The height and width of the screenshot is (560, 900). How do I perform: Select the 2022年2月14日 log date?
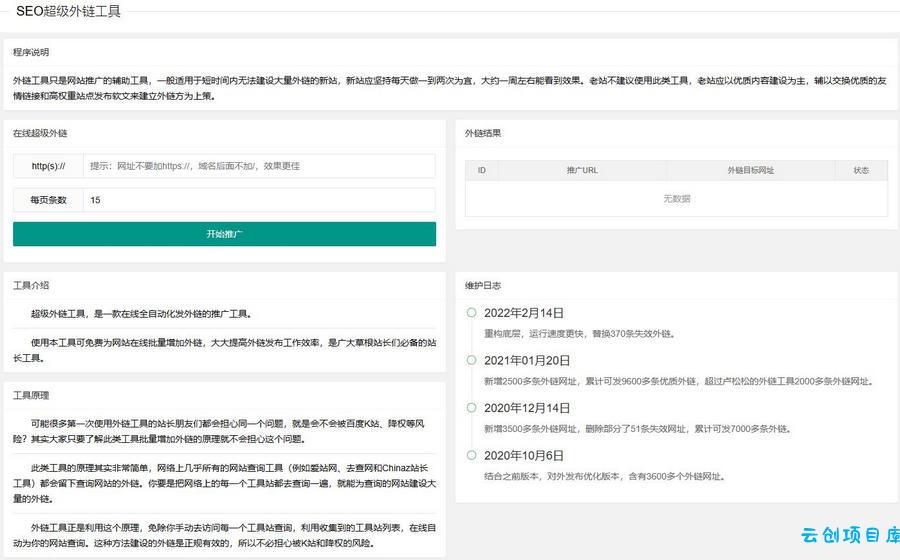(x=523, y=313)
